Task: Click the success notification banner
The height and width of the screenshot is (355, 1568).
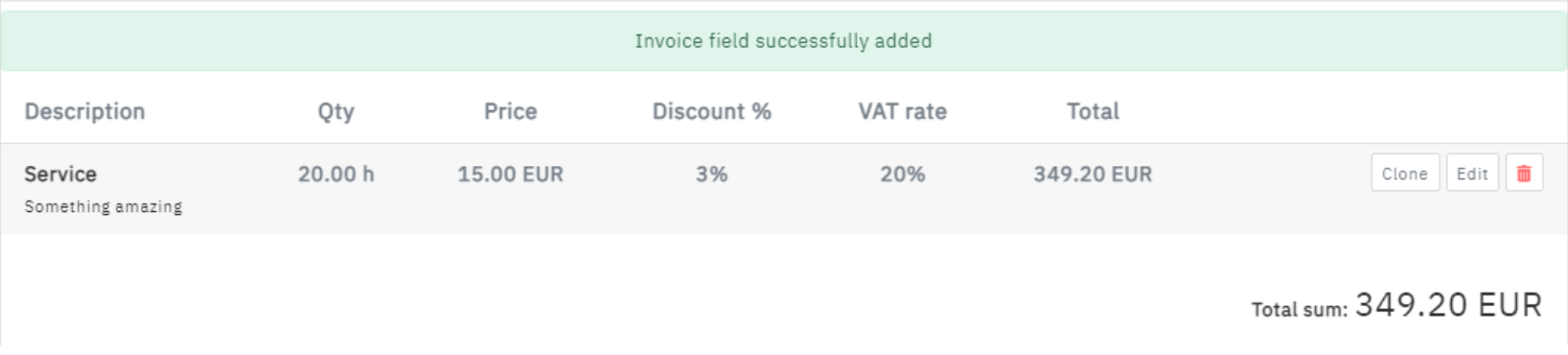Action: (x=784, y=40)
